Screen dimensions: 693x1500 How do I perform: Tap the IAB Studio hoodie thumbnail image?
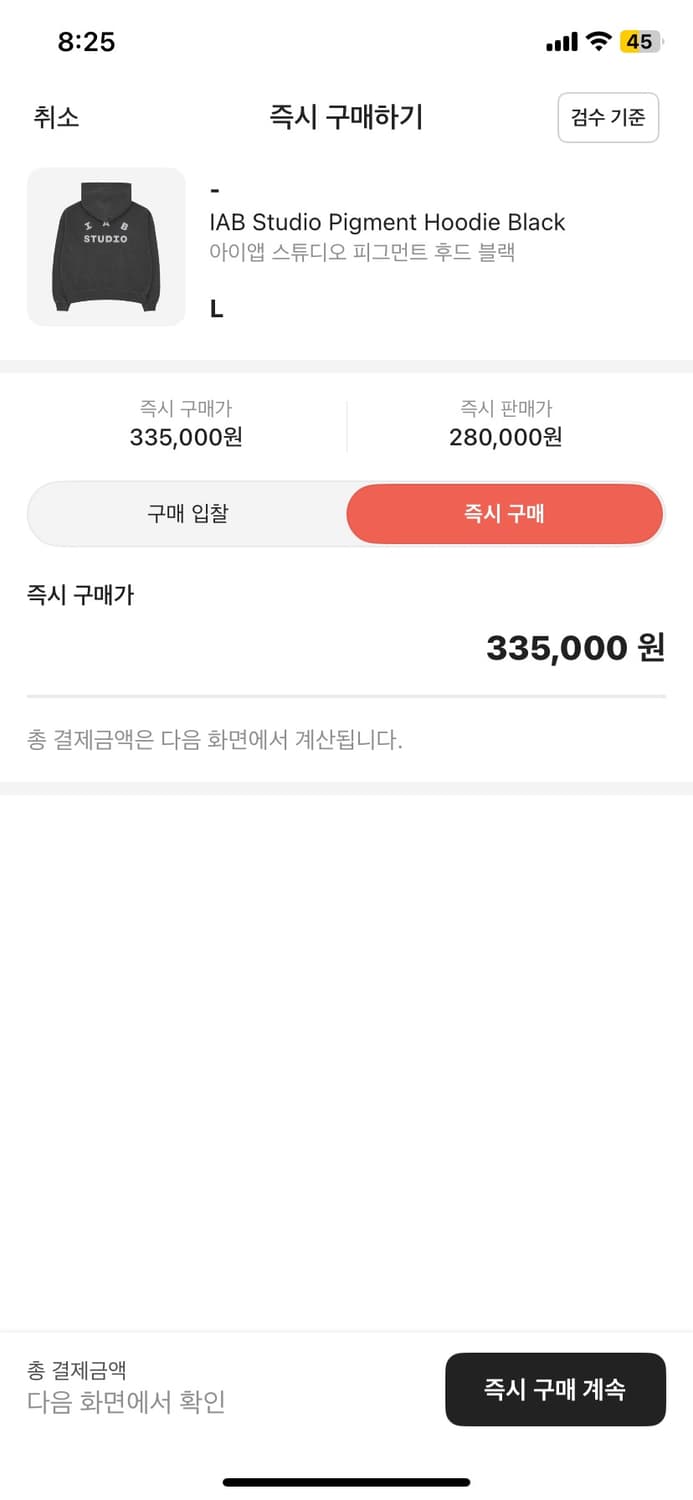106,247
